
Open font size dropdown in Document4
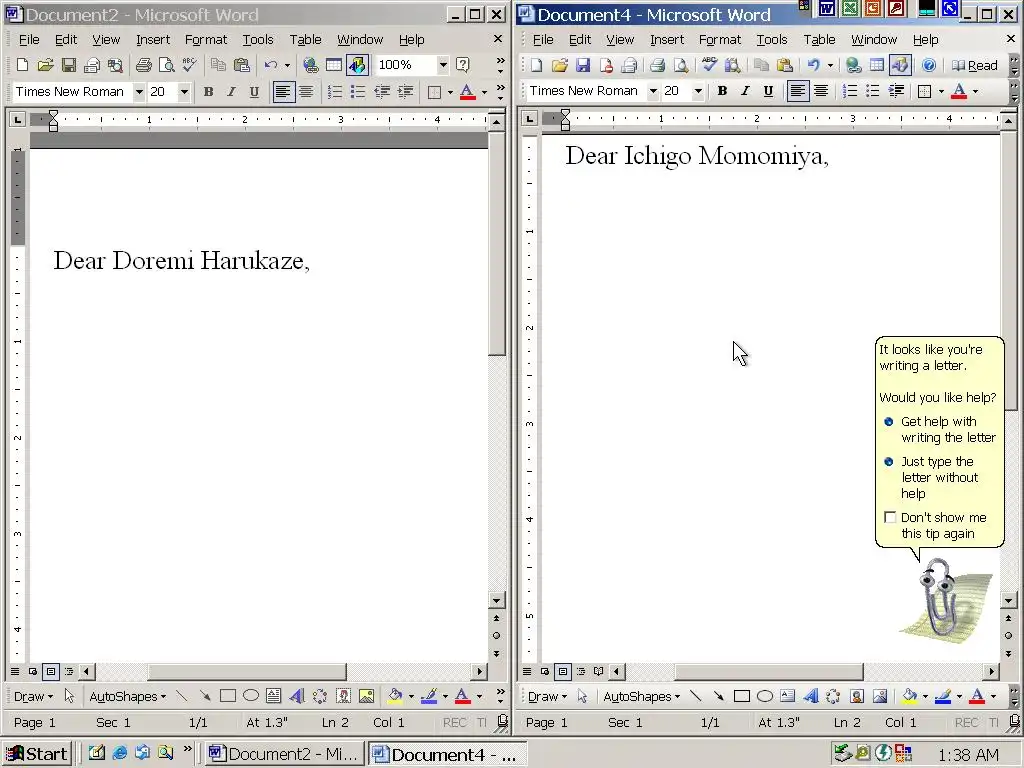coord(698,91)
